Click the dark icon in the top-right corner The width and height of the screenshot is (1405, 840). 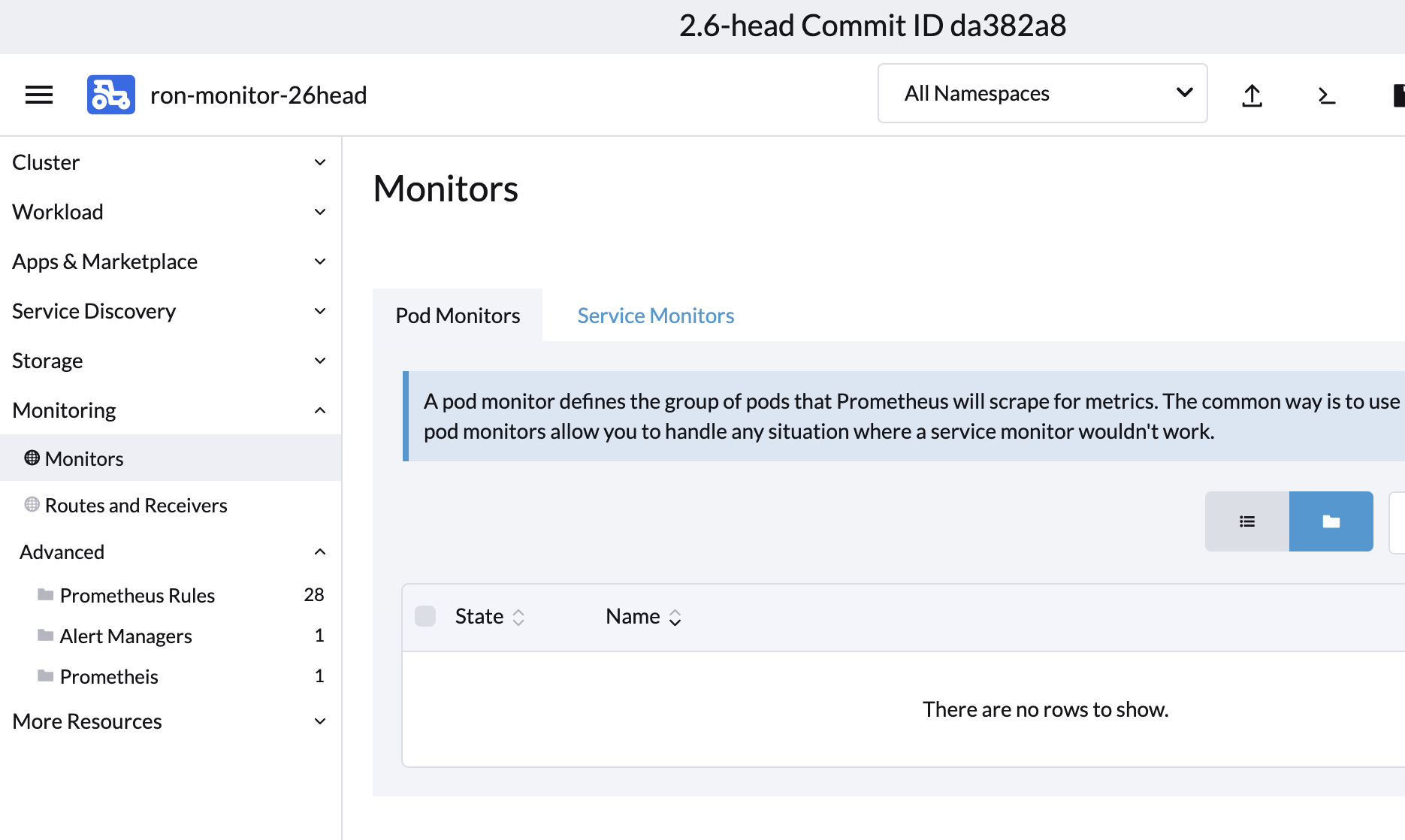pos(1399,95)
